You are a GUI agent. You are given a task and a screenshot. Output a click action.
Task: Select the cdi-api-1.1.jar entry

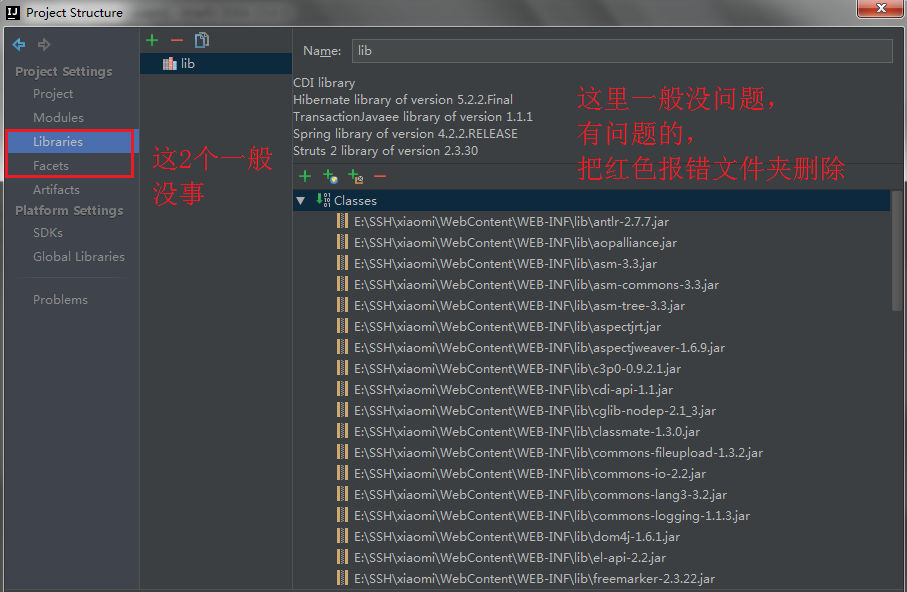[514, 390]
